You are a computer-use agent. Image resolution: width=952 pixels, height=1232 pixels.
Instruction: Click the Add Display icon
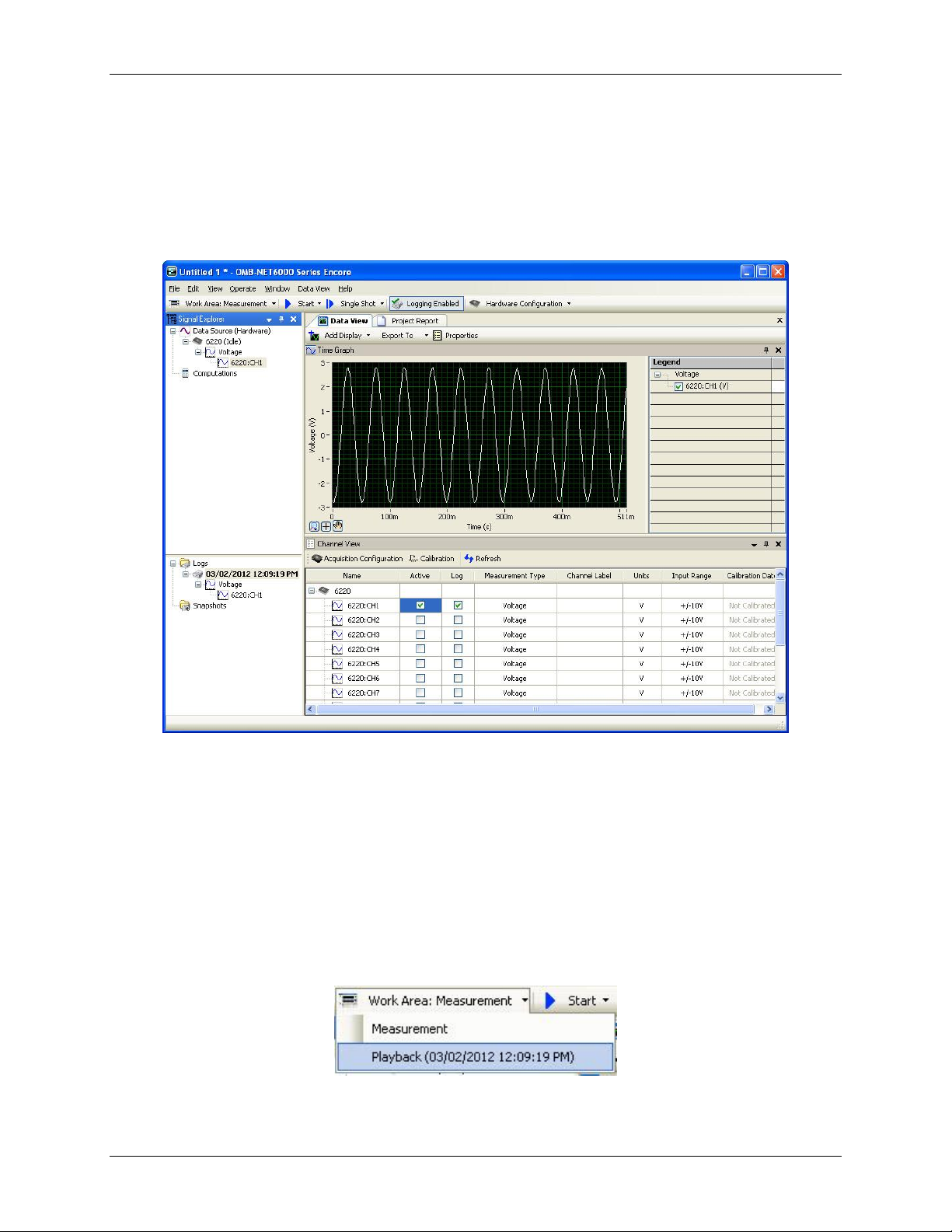(314, 335)
